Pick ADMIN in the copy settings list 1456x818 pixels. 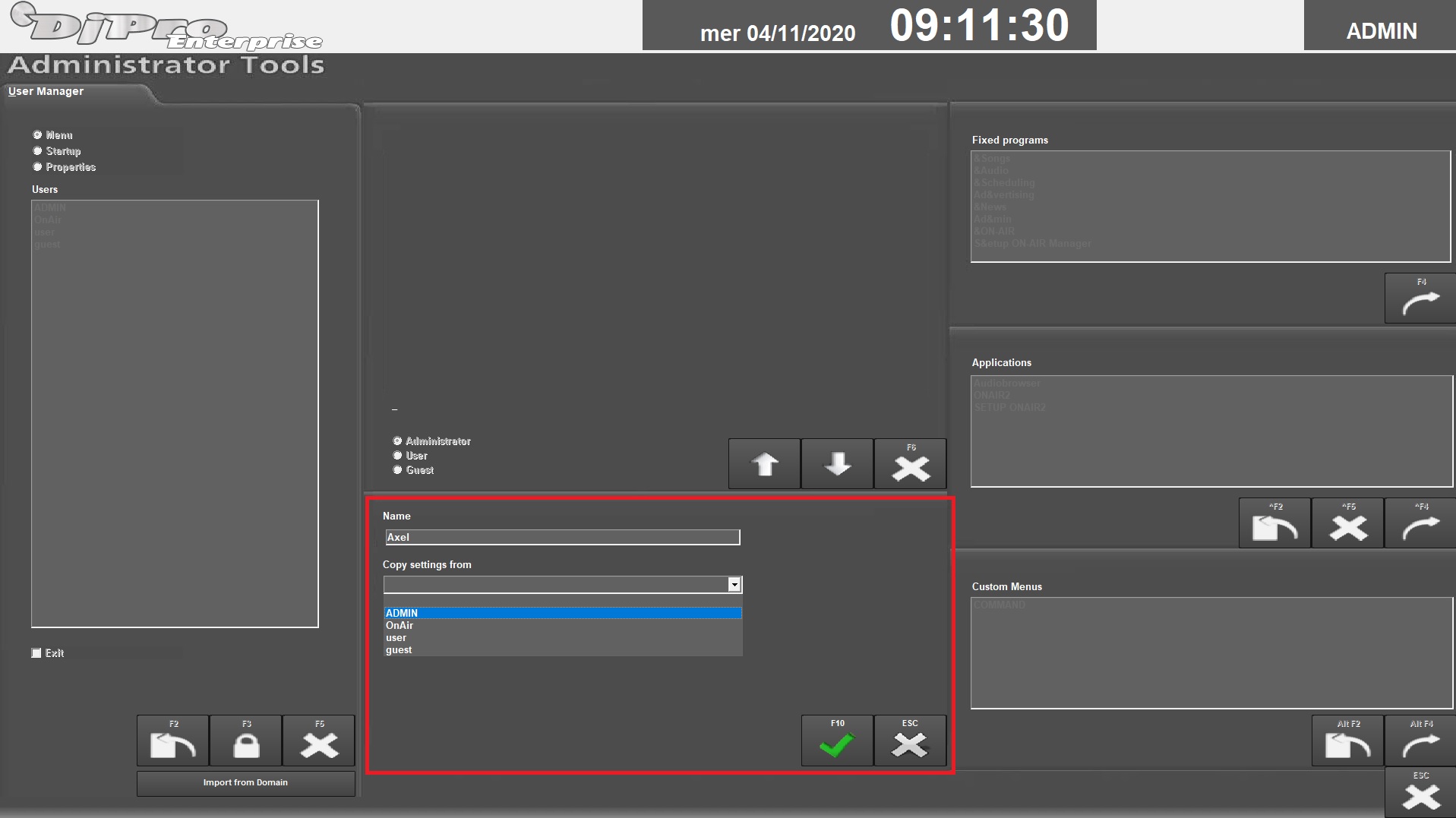tap(562, 613)
